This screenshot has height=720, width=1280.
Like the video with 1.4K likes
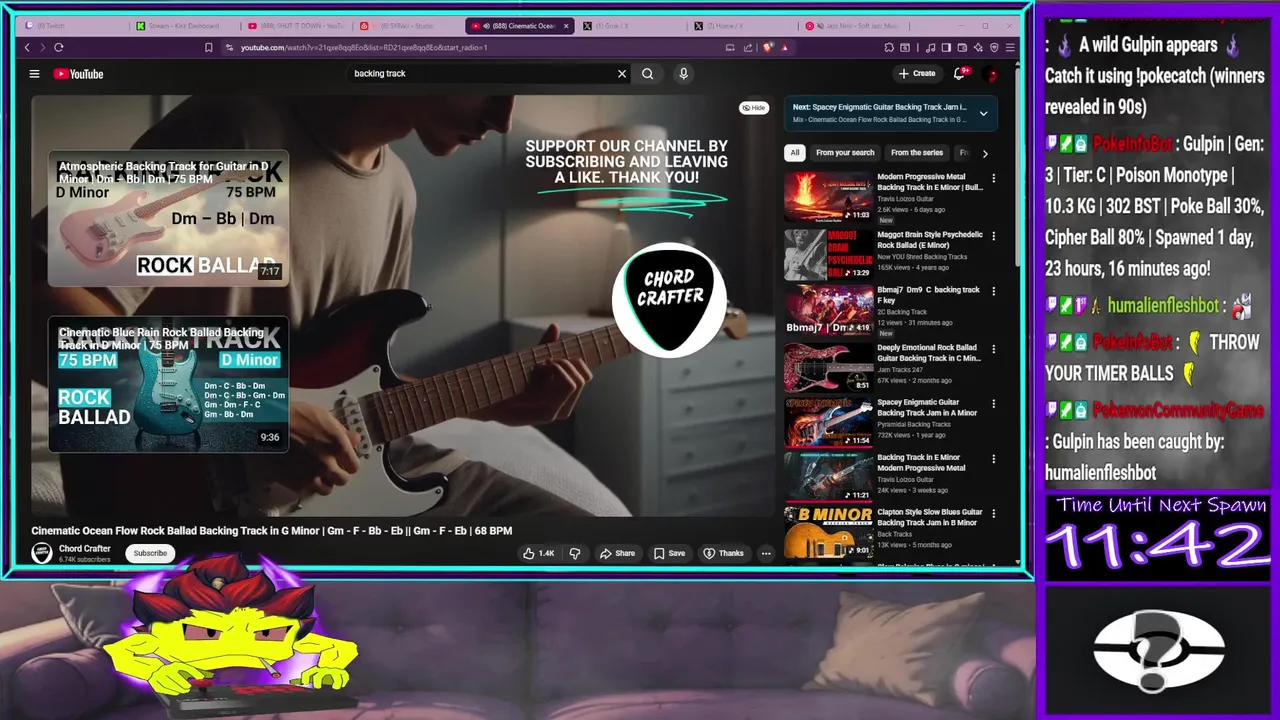(x=538, y=553)
